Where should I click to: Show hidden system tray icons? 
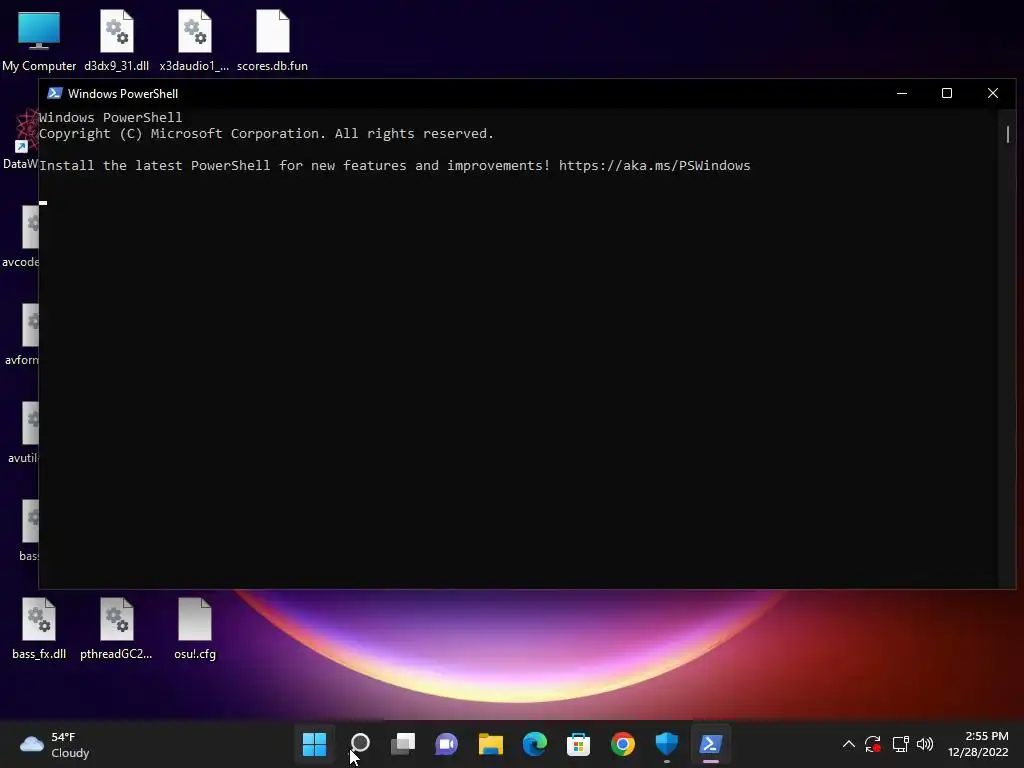848,744
